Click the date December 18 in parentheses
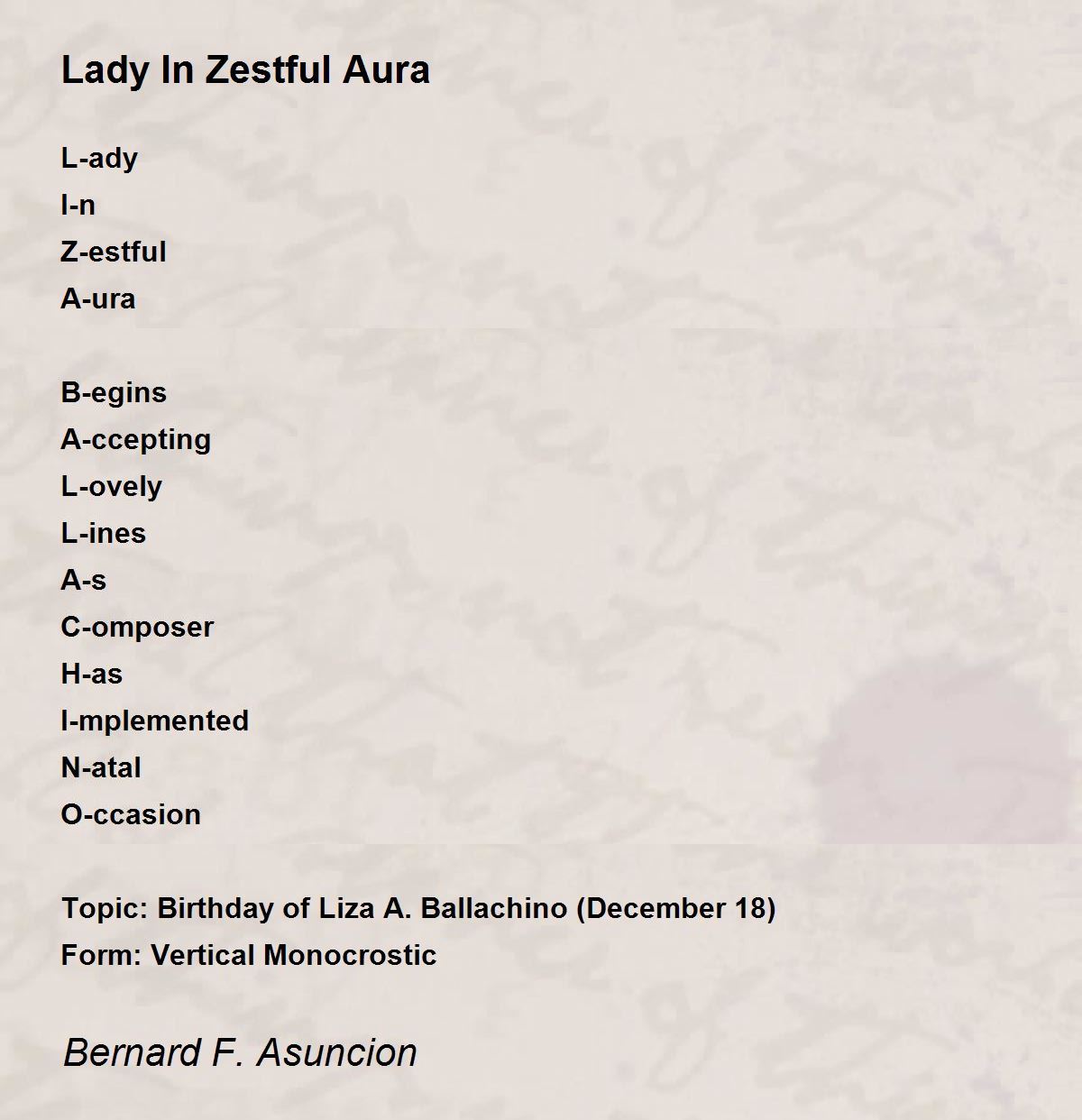 [x=676, y=908]
